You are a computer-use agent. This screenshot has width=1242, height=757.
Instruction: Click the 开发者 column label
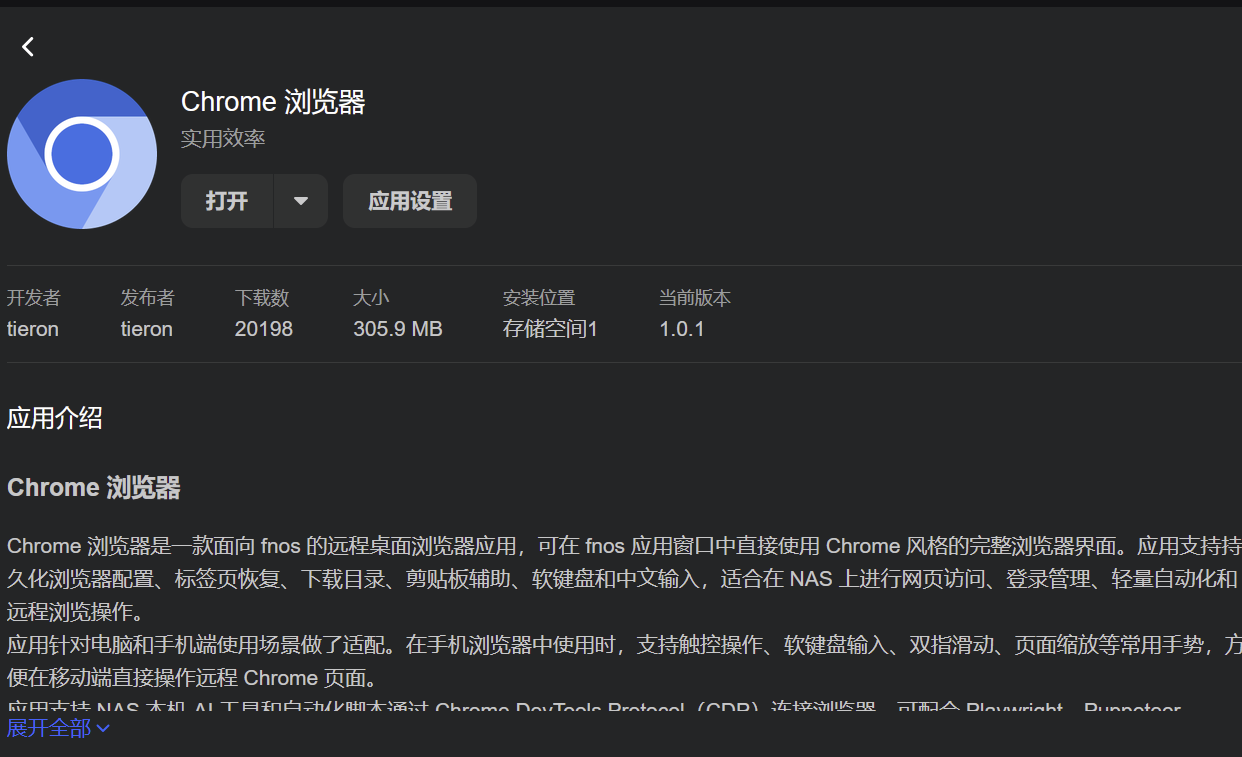tap(34, 298)
